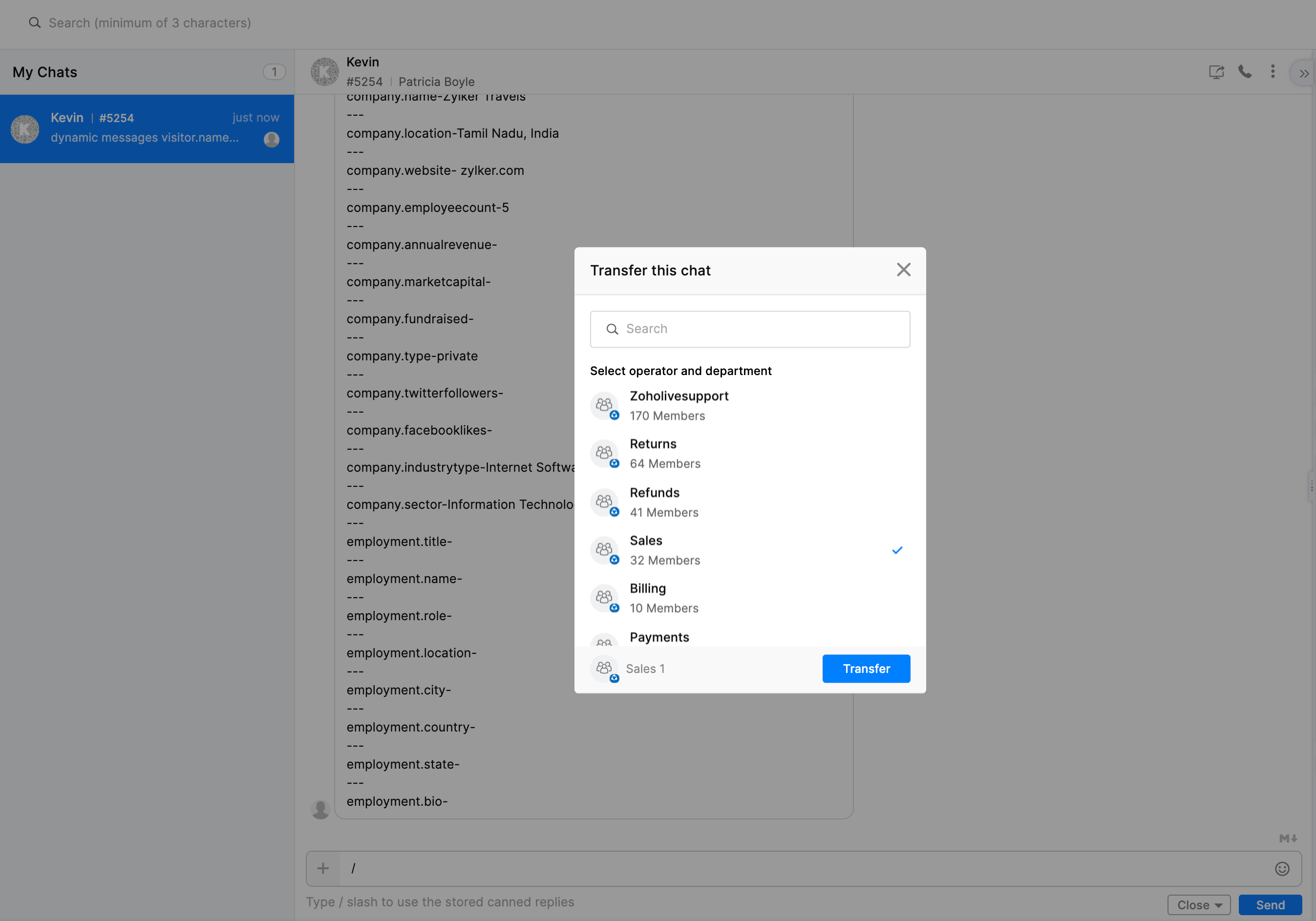This screenshot has height=921, width=1316.
Task: Click the emoji smiley icon in message box
Action: point(1282,869)
